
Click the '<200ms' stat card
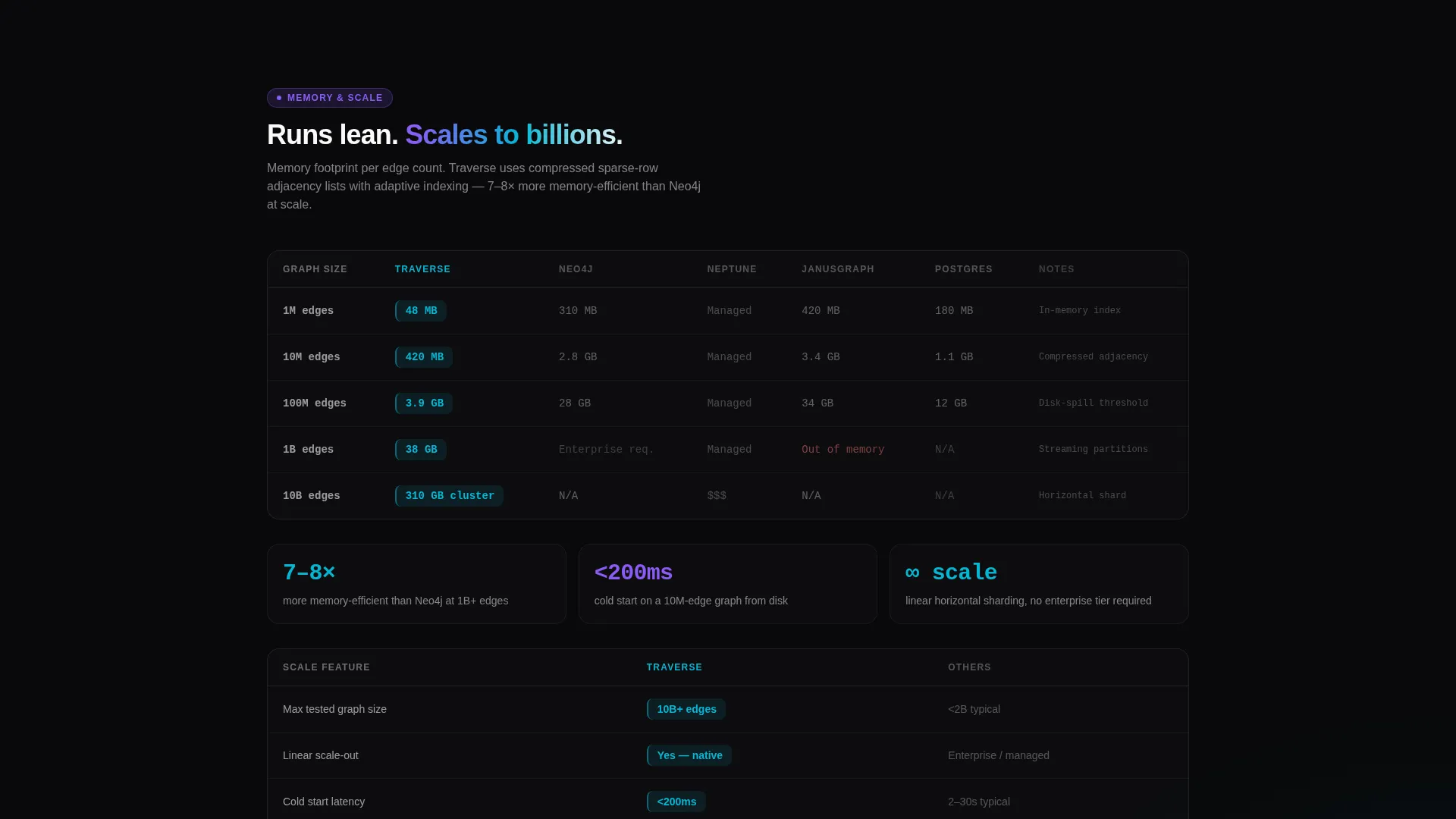point(728,584)
